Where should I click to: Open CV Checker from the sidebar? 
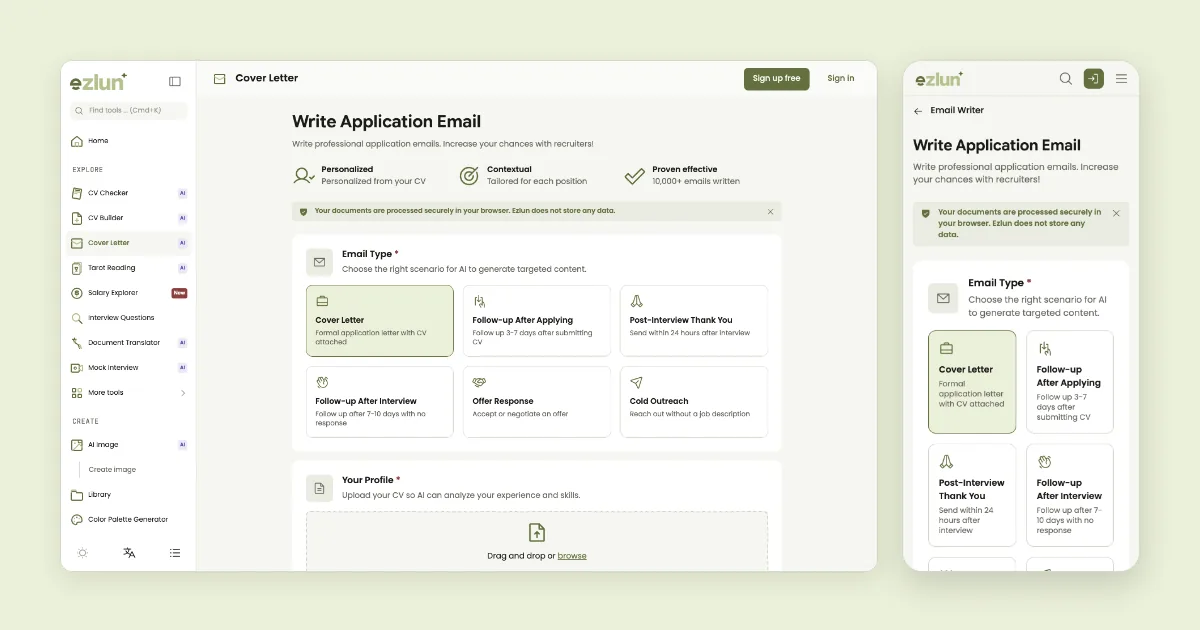click(x=129, y=193)
